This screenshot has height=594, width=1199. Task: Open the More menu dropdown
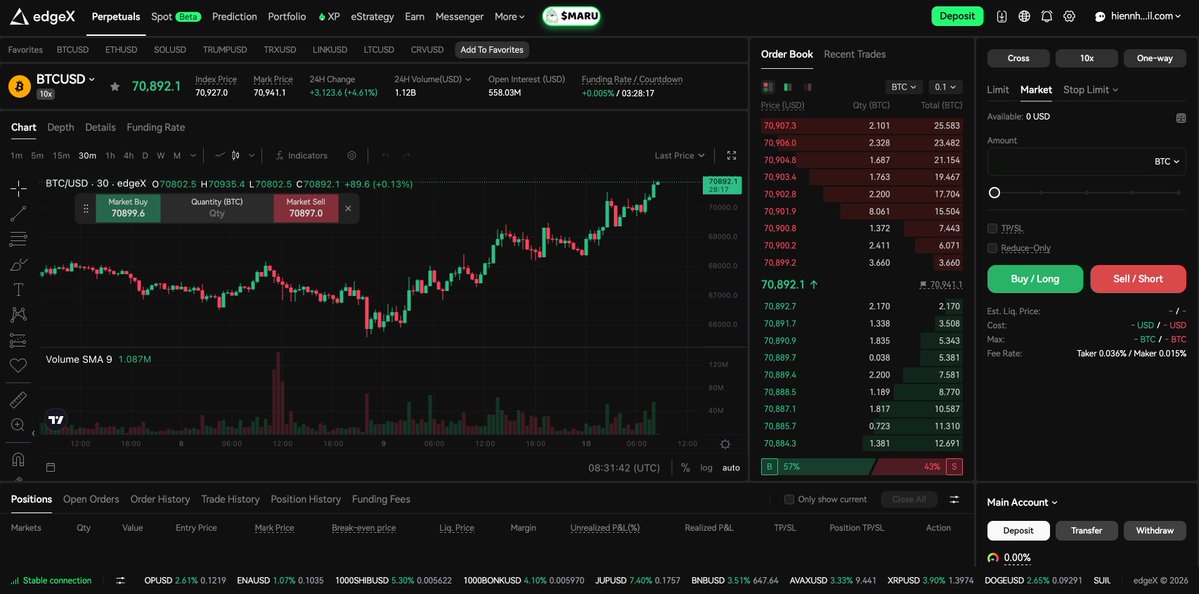509,16
